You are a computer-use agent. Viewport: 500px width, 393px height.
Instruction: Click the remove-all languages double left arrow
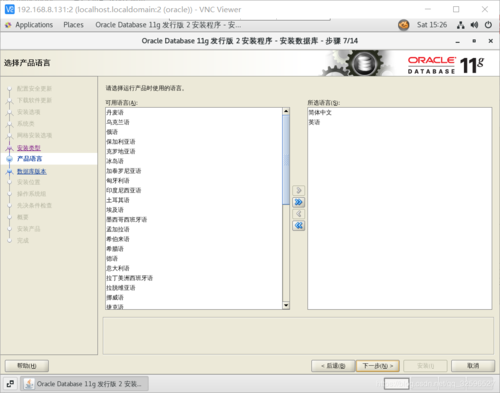[299, 226]
